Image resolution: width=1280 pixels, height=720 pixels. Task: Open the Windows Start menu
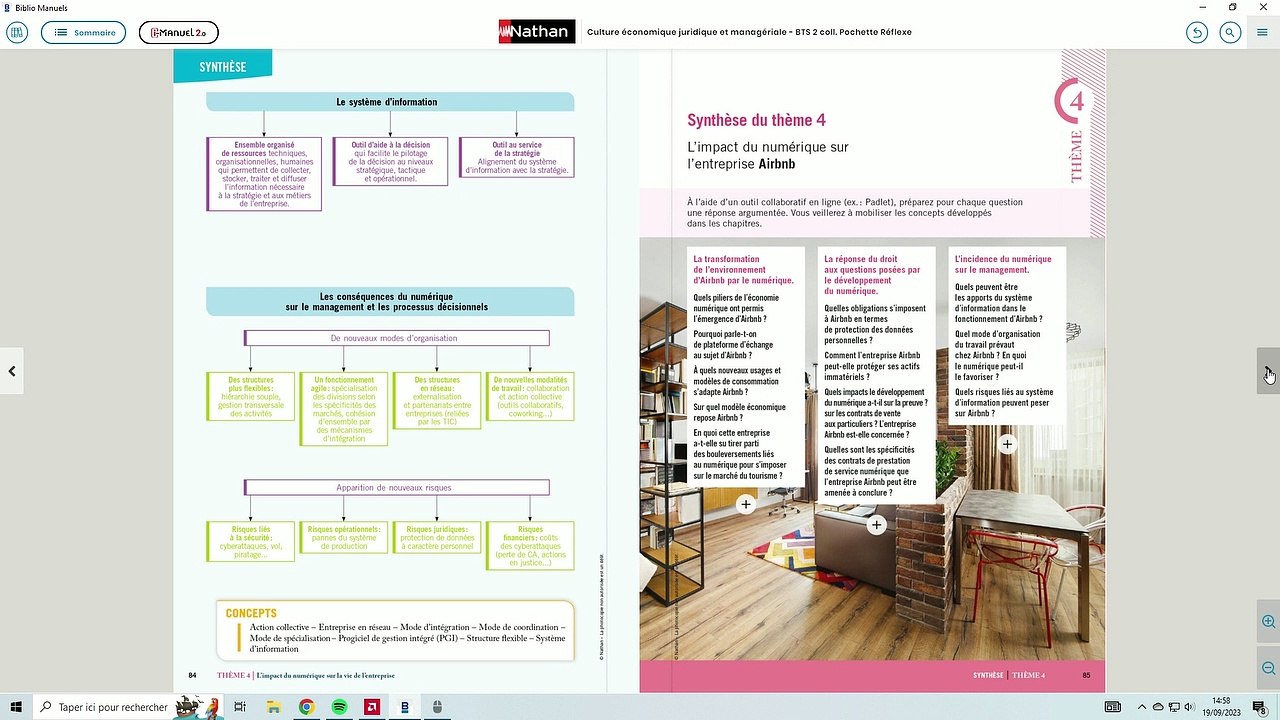pos(16,707)
